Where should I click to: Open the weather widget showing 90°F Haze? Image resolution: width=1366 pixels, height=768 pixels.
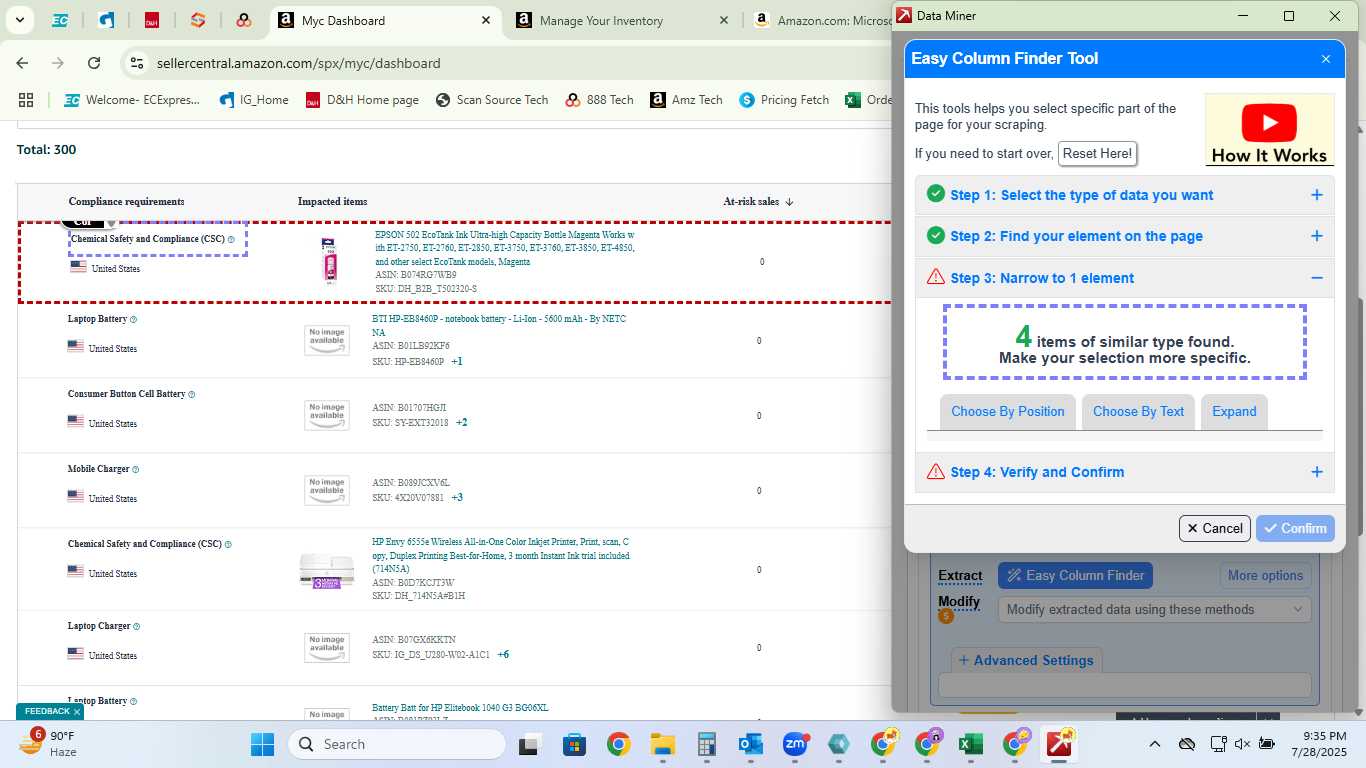(x=48, y=744)
